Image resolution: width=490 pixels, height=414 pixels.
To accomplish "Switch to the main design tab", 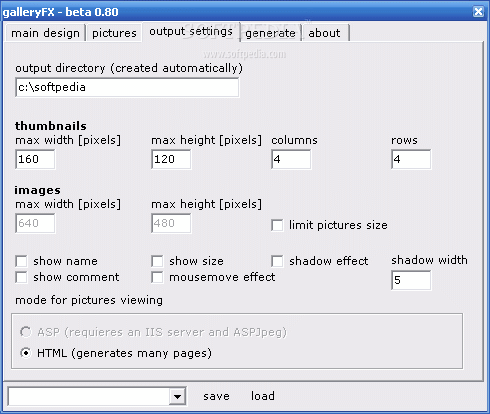I will [x=45, y=33].
